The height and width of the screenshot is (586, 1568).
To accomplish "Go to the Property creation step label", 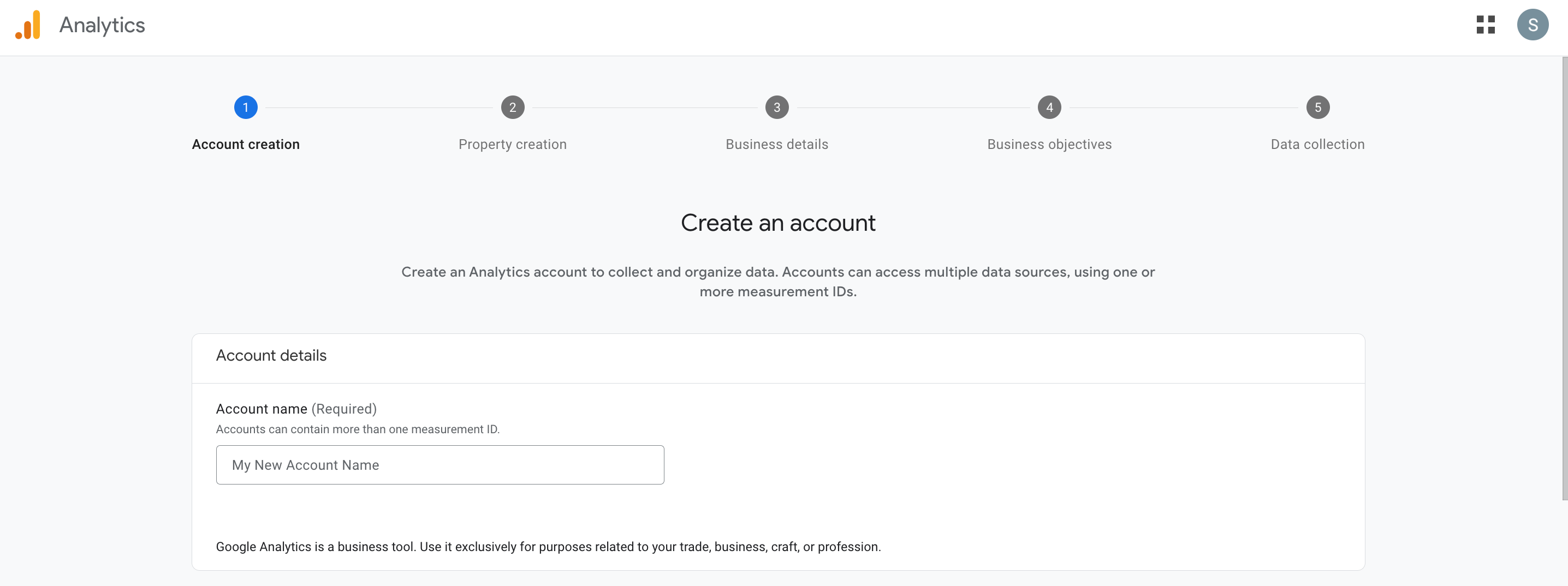I will (513, 144).
